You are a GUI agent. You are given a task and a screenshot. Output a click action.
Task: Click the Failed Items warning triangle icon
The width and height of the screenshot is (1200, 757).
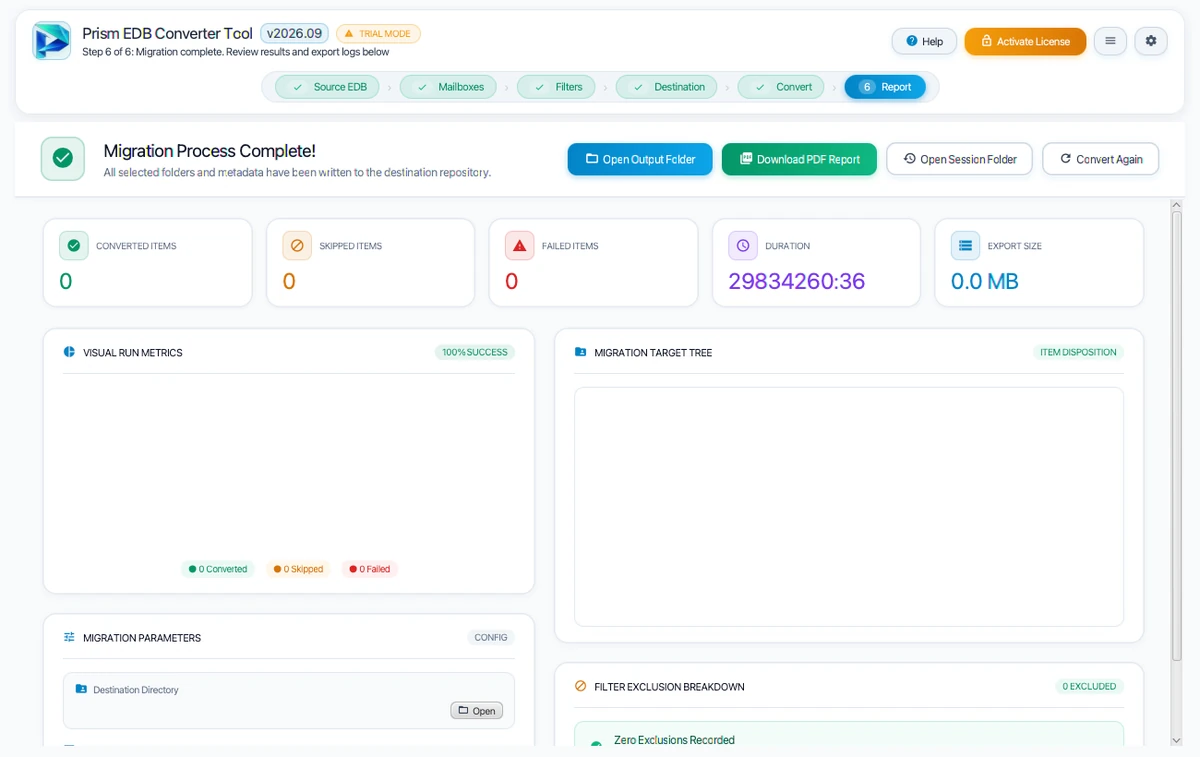point(519,245)
